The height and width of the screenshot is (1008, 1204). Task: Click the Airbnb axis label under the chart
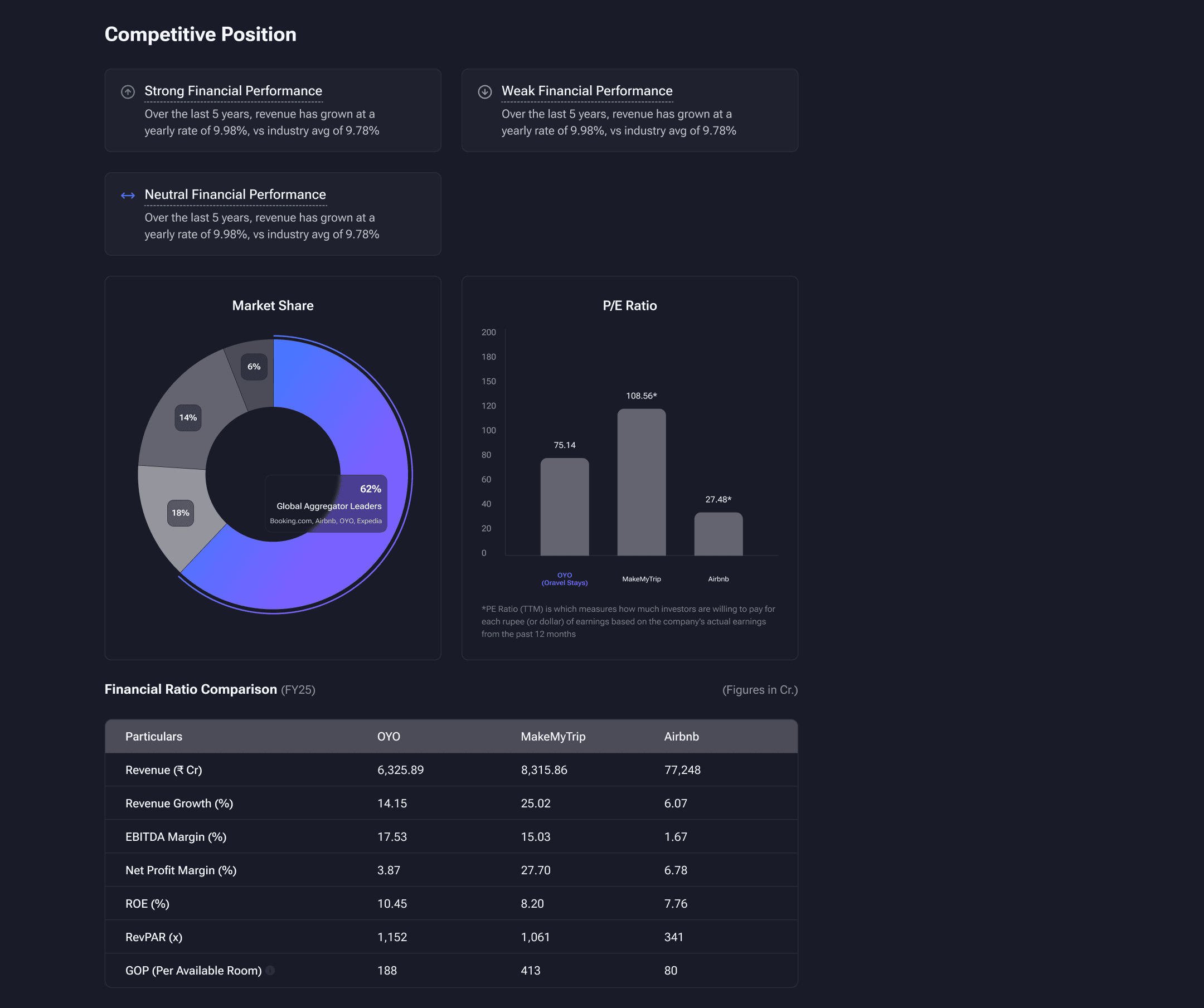click(x=718, y=579)
